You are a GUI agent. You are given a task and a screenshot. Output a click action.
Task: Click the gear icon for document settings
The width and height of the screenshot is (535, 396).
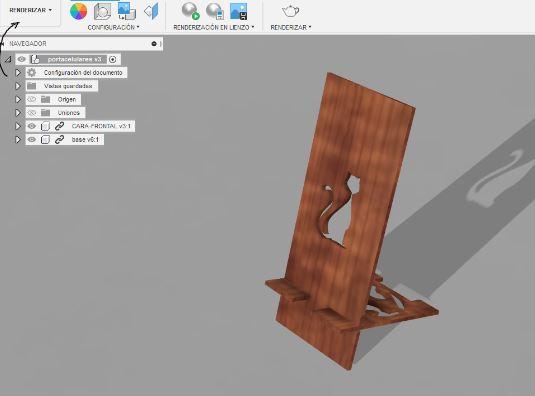[31, 72]
